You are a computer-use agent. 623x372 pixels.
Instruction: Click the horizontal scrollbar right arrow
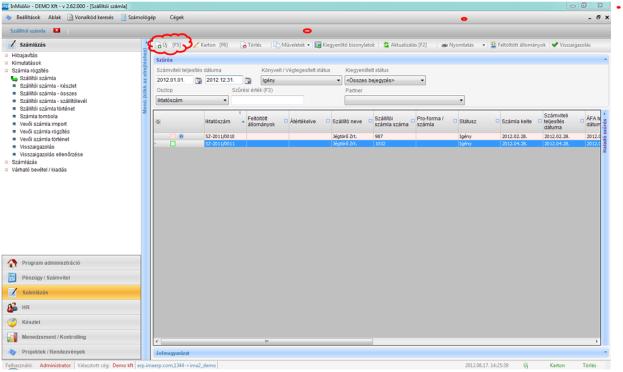click(x=597, y=341)
